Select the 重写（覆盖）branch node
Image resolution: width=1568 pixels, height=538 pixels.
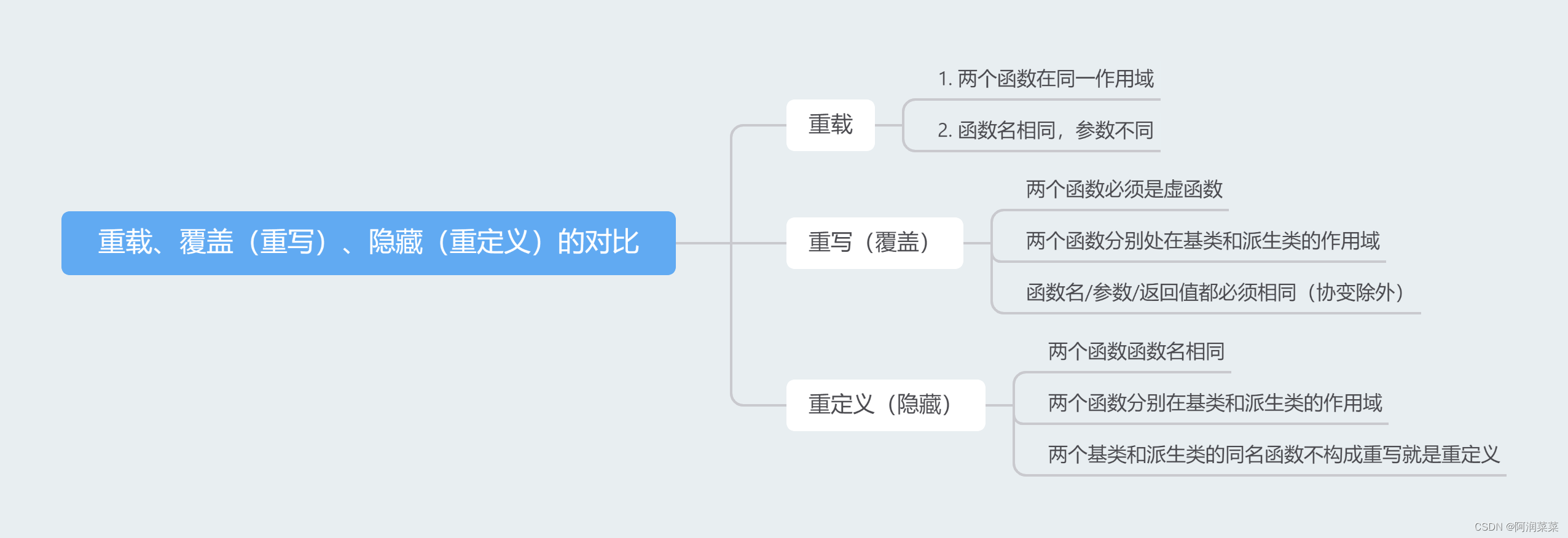pos(874,243)
